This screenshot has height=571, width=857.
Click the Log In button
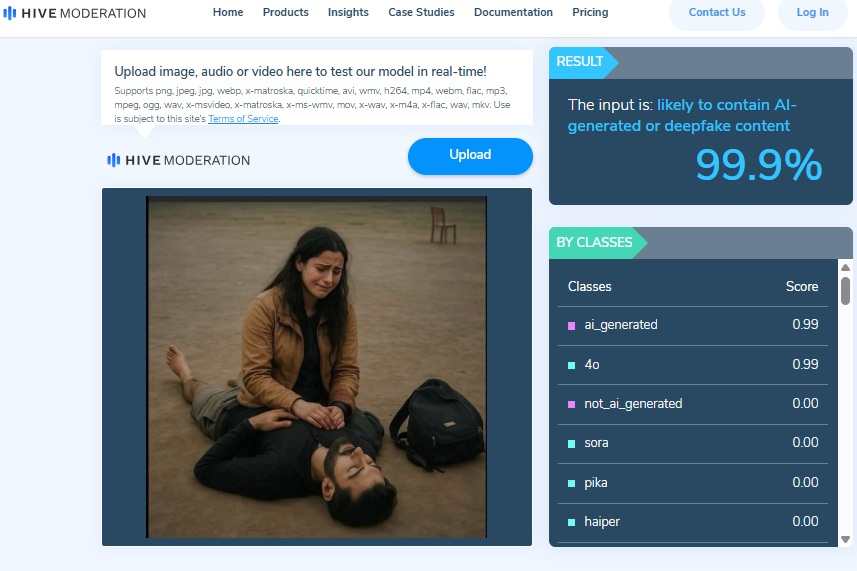tap(812, 13)
